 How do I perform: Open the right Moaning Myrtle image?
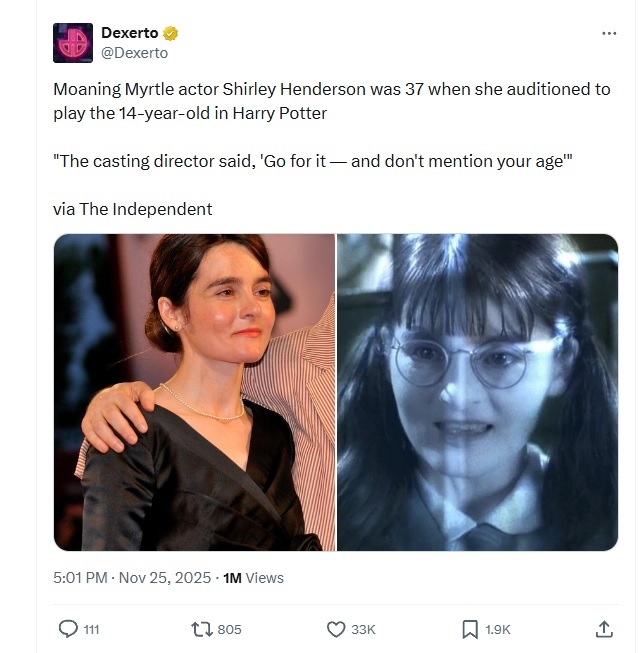[x=477, y=392]
